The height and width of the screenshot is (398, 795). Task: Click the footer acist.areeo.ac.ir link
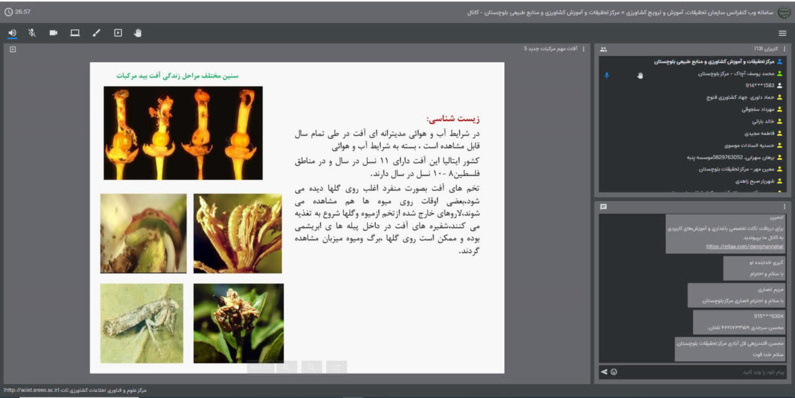(31, 390)
